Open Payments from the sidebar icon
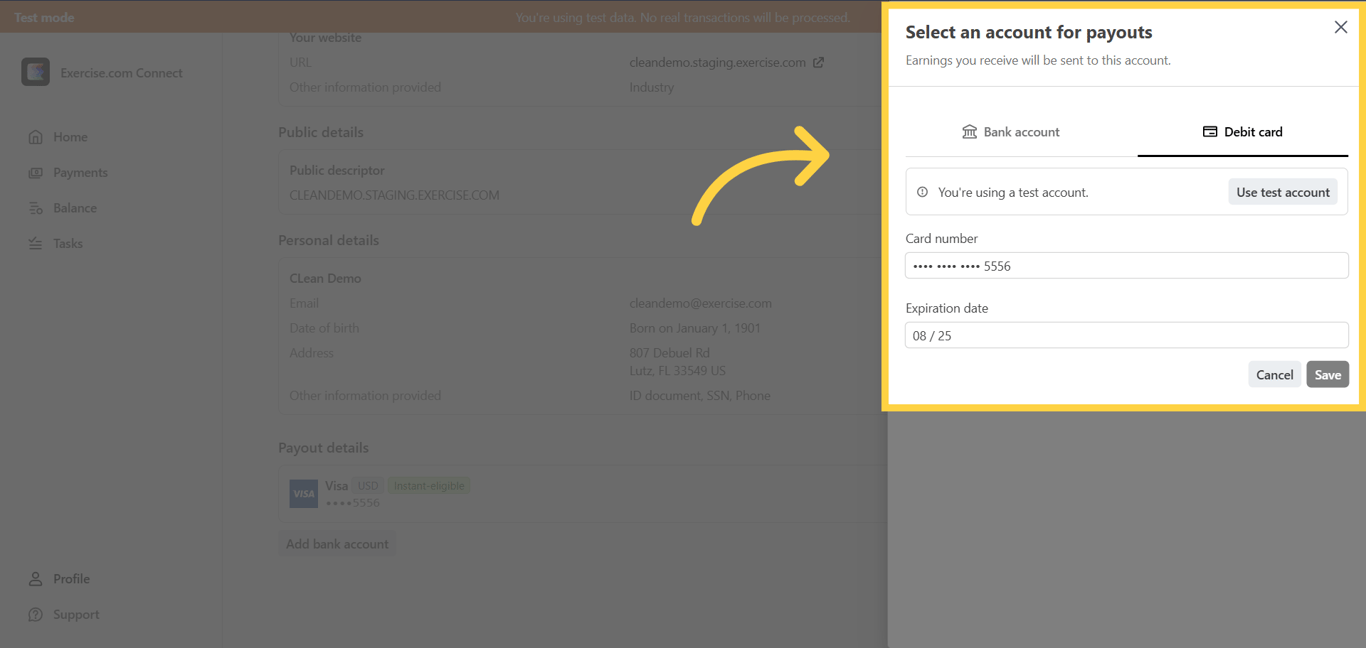 tap(38, 172)
